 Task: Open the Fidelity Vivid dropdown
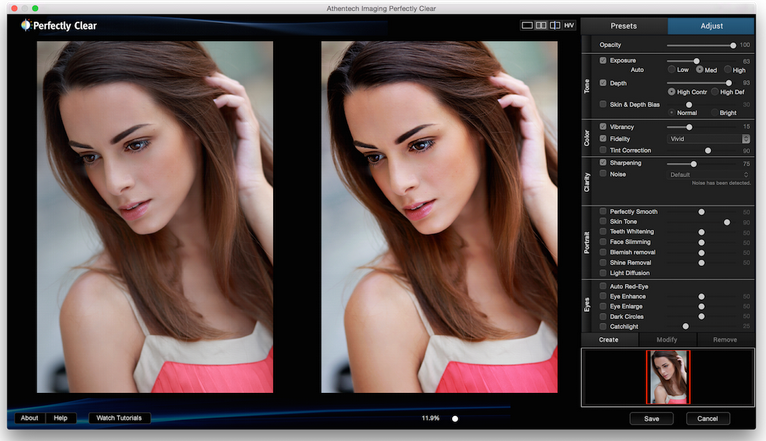[709, 139]
